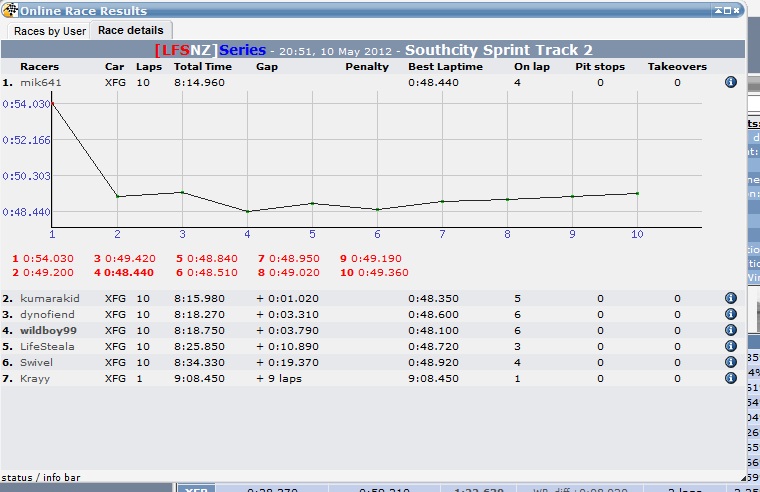Click the checkered flag window icon
760x492 pixels.
coord(10,10)
